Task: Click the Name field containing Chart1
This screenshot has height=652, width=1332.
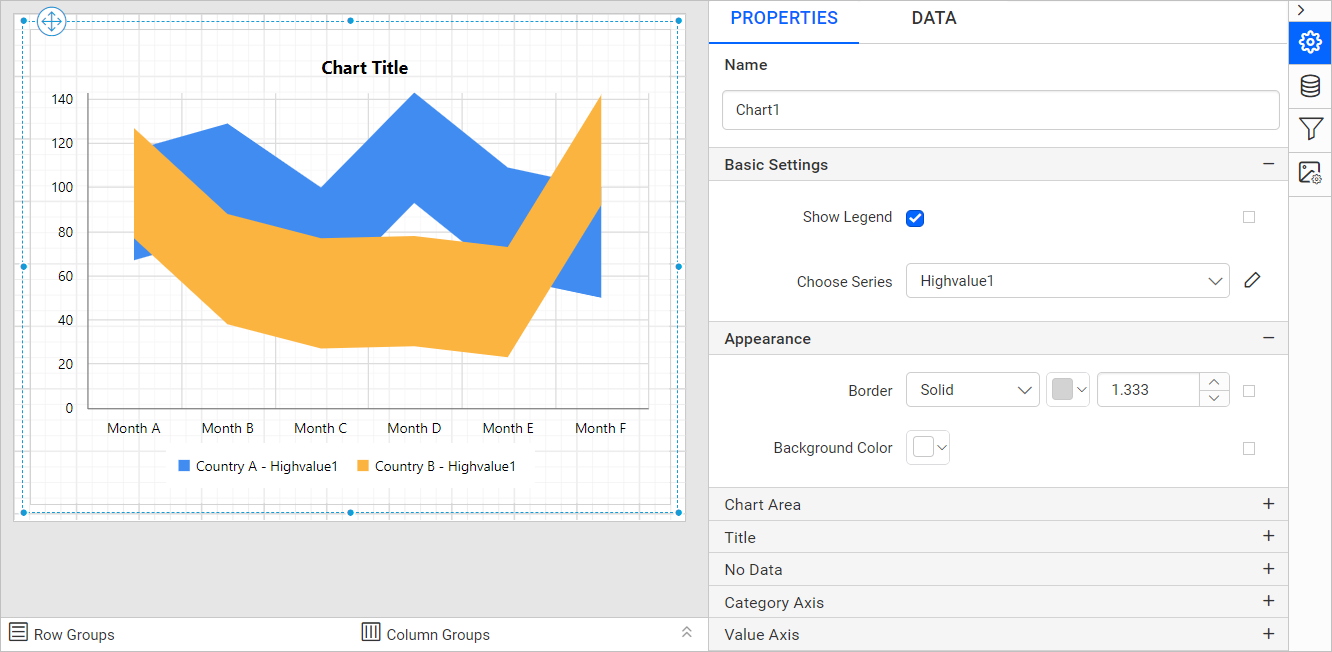Action: [1001, 110]
